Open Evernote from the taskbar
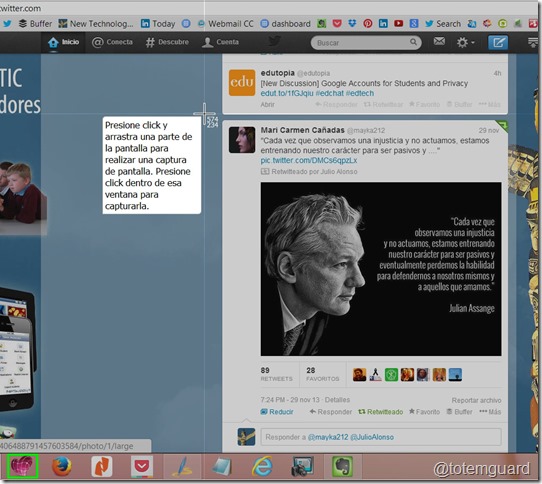Screen dimensions: 542x484 342,467
